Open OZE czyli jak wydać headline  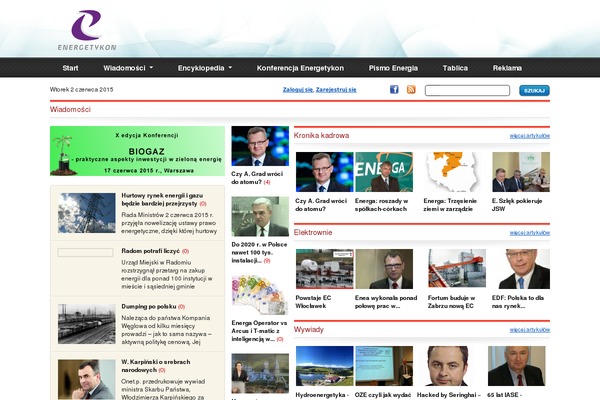pos(383,395)
